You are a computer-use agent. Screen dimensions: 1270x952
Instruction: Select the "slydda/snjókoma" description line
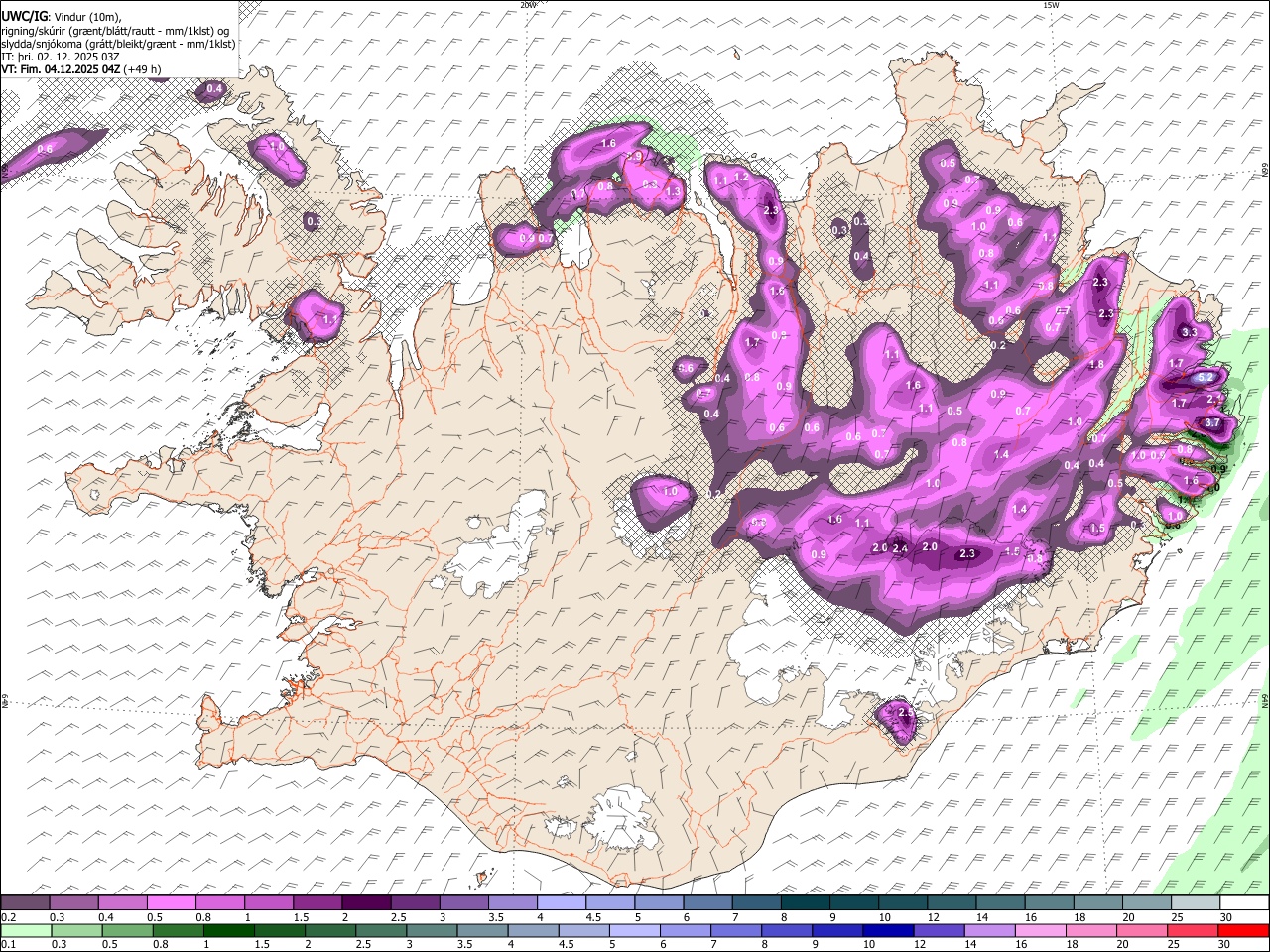118,44
